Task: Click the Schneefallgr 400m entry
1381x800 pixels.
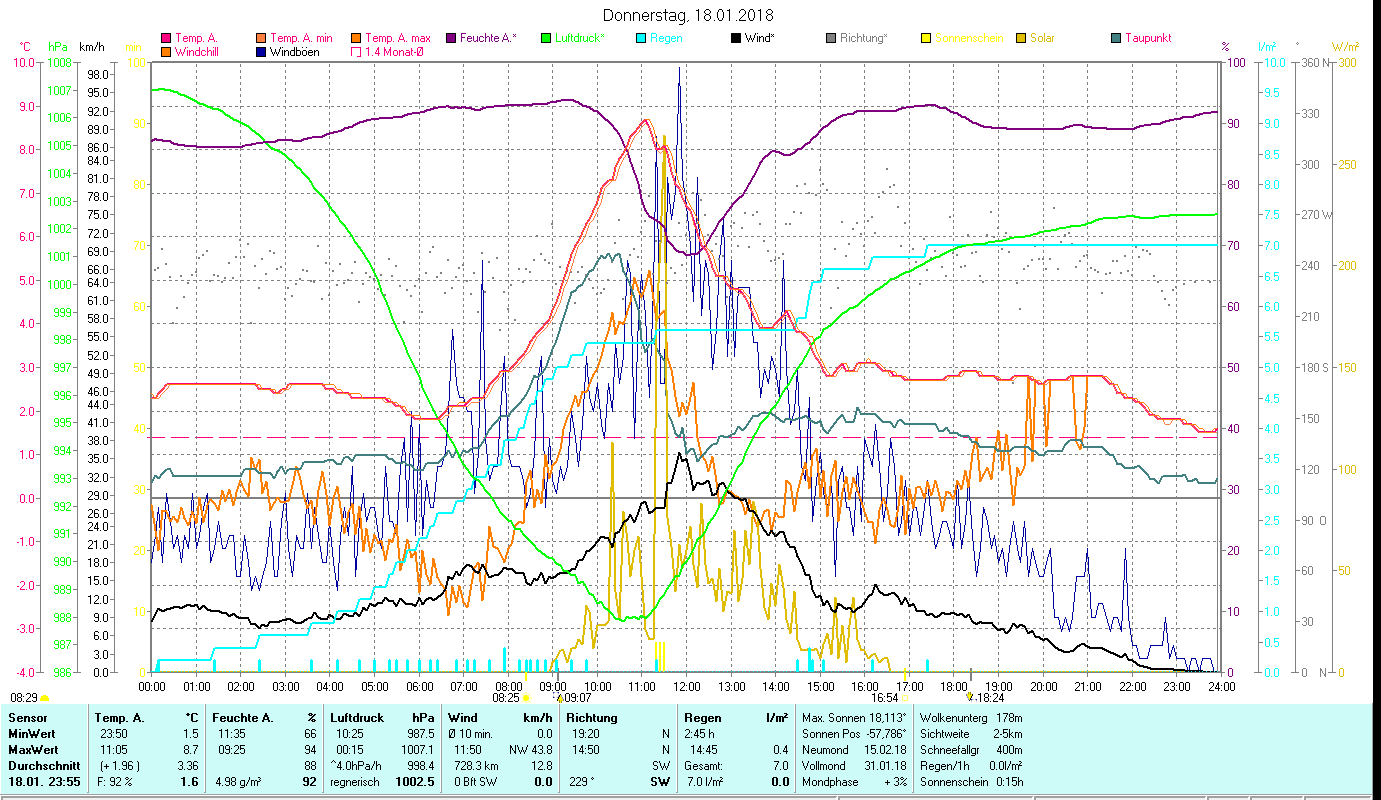Action: tap(970, 749)
